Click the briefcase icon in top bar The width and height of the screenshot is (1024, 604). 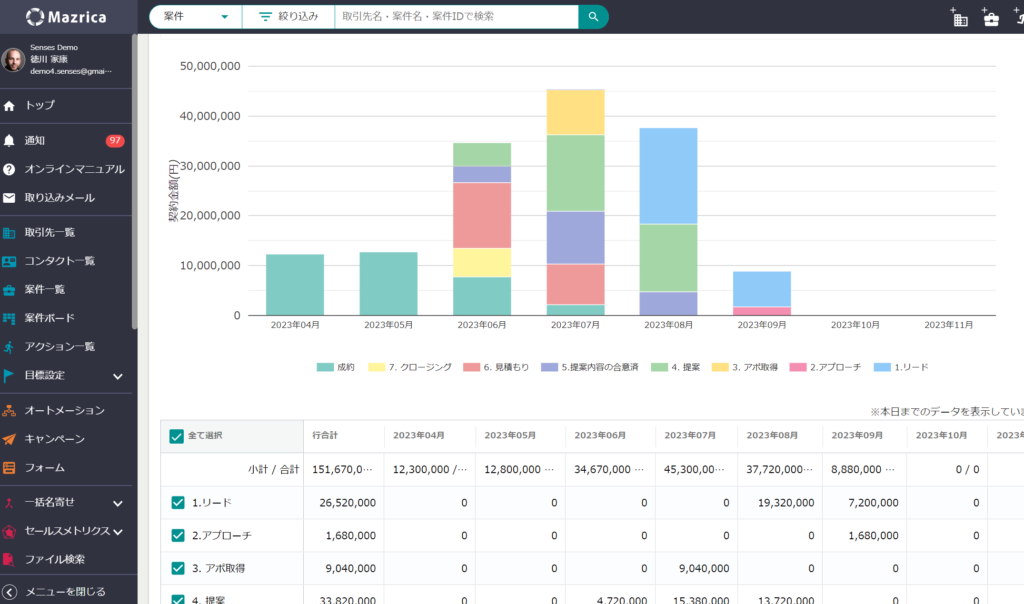point(991,18)
